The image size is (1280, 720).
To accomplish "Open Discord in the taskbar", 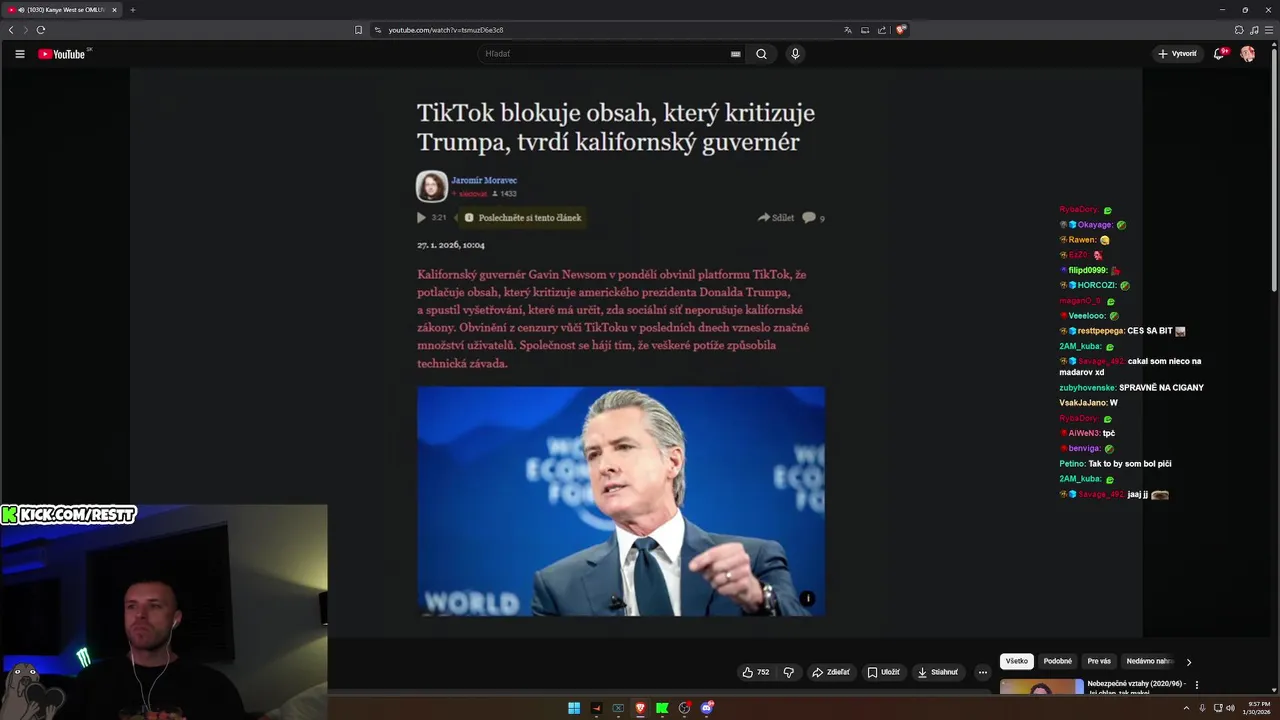I will pyautogui.click(x=707, y=708).
